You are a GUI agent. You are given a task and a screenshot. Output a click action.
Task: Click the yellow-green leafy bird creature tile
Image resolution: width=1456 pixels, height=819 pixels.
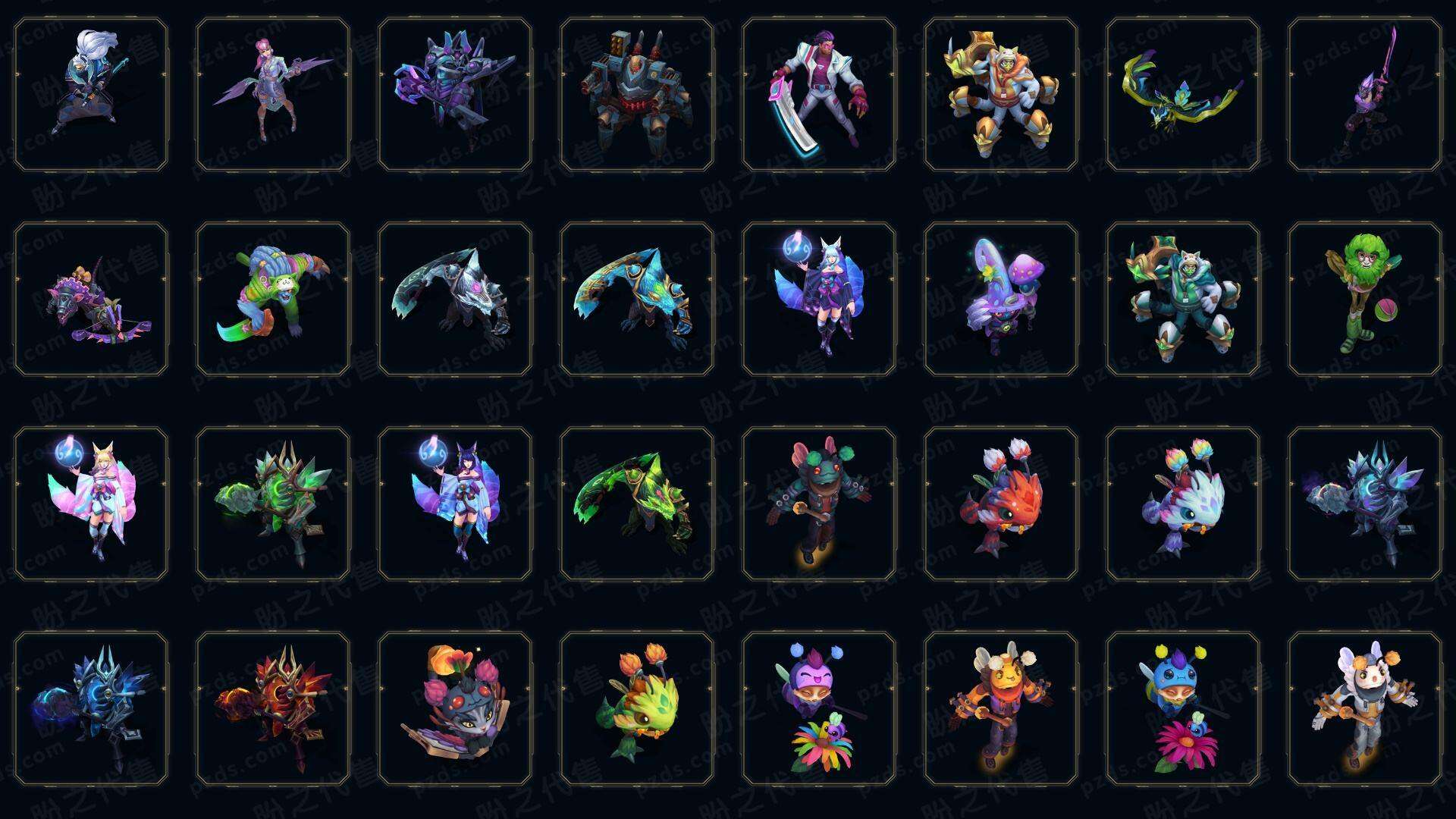pos(637,708)
